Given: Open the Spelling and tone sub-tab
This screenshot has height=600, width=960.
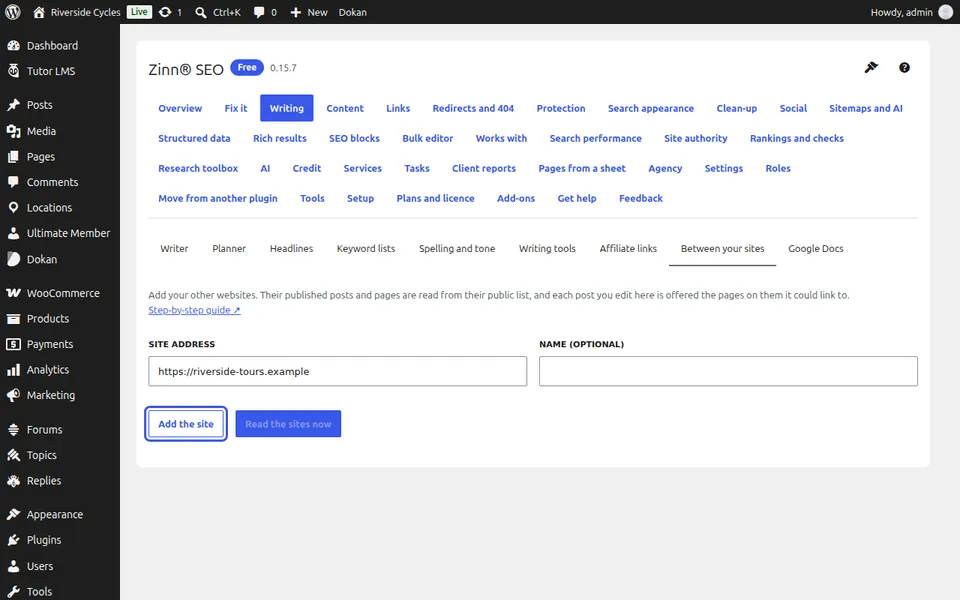Looking at the screenshot, I should pyautogui.click(x=457, y=249).
